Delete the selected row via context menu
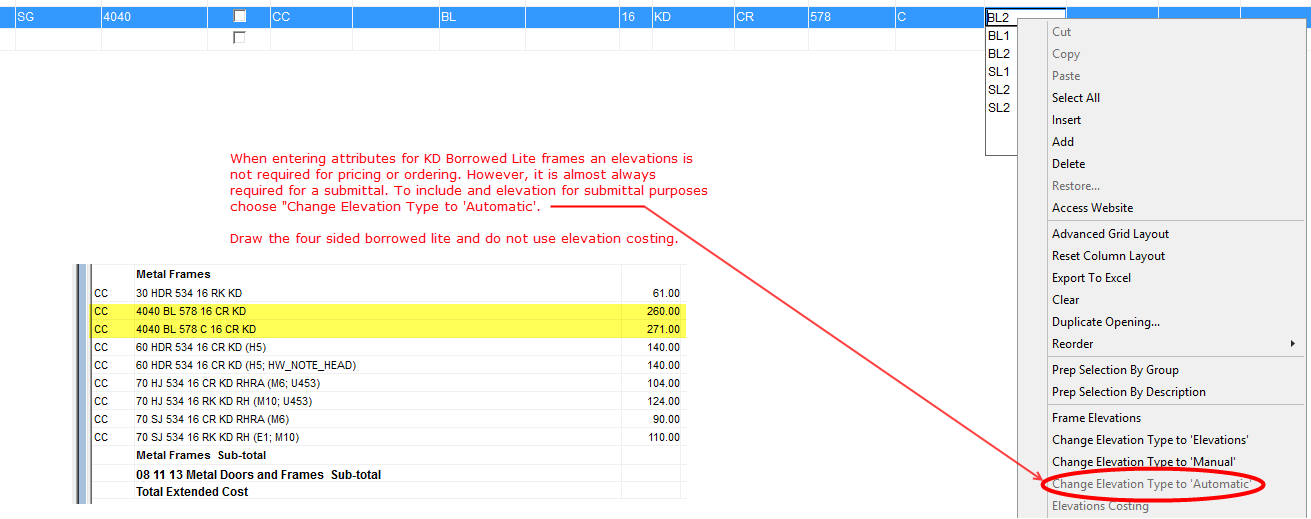This screenshot has width=1311, height=519. point(1068,164)
